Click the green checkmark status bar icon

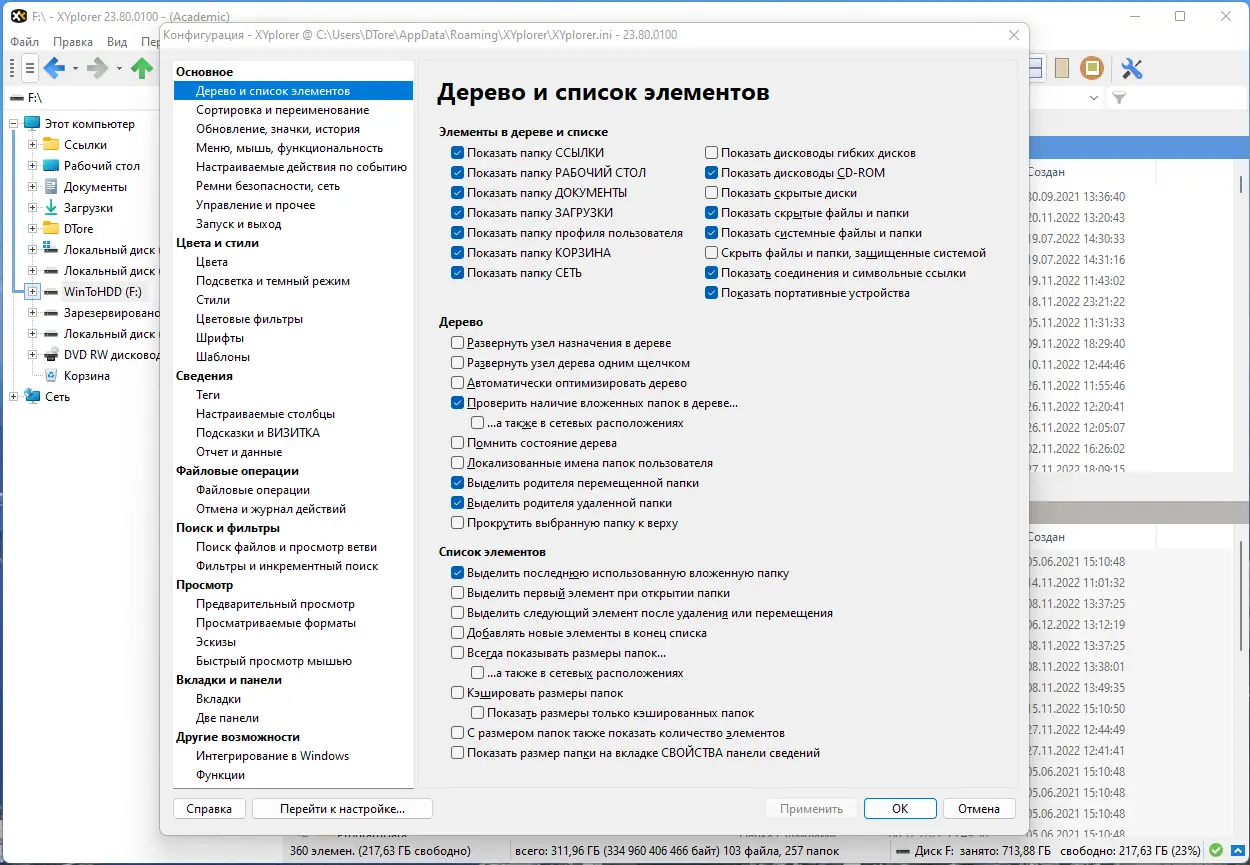tap(1215, 851)
